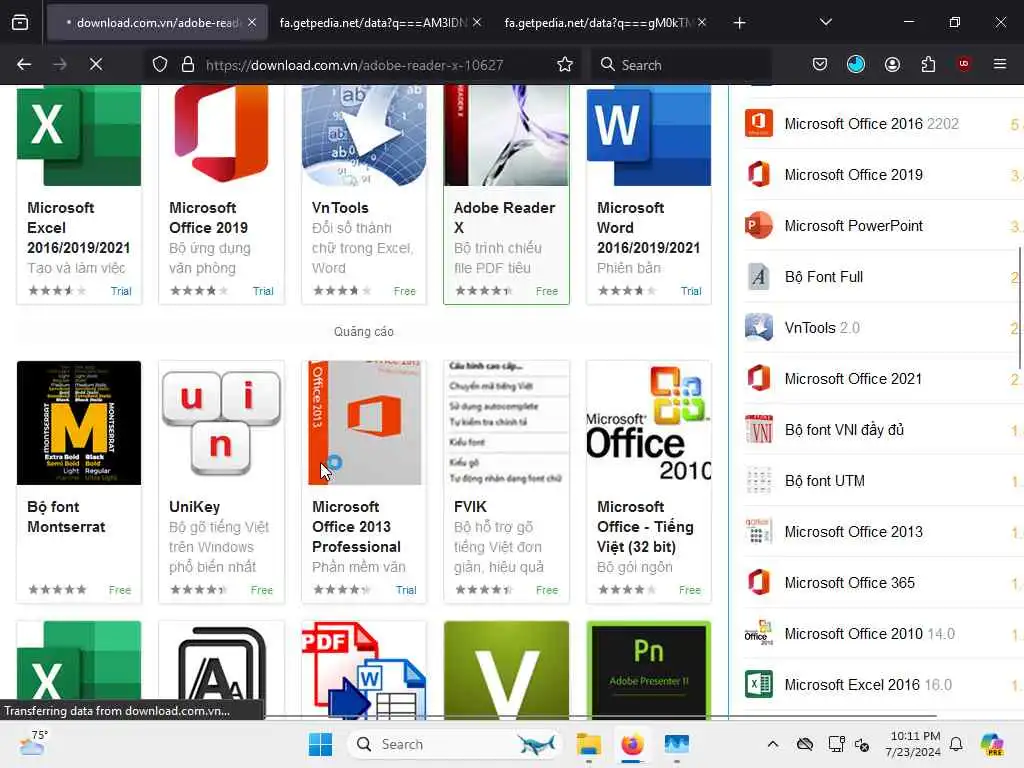Click the tracking protection shield icon
The image size is (1024, 768).
pos(160,65)
